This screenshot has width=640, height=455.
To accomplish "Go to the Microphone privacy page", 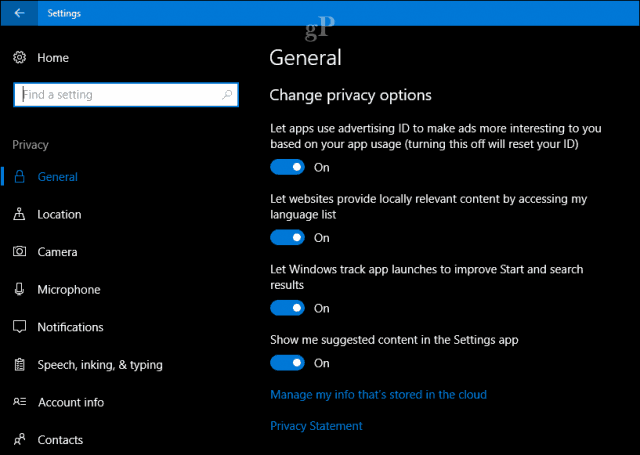I will (69, 289).
